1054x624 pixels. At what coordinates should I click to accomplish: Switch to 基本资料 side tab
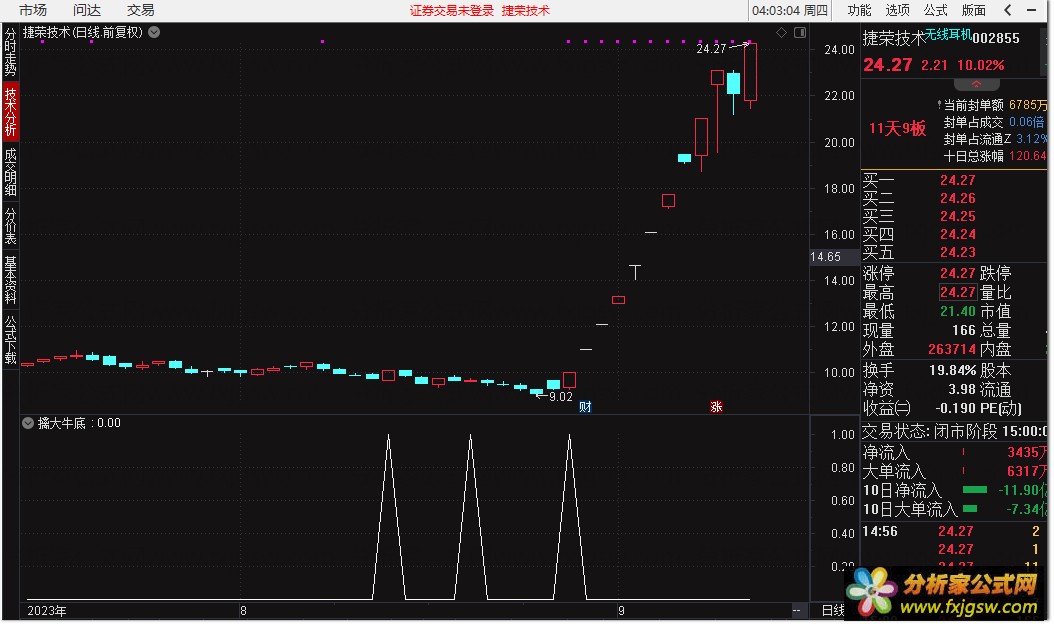coord(10,280)
